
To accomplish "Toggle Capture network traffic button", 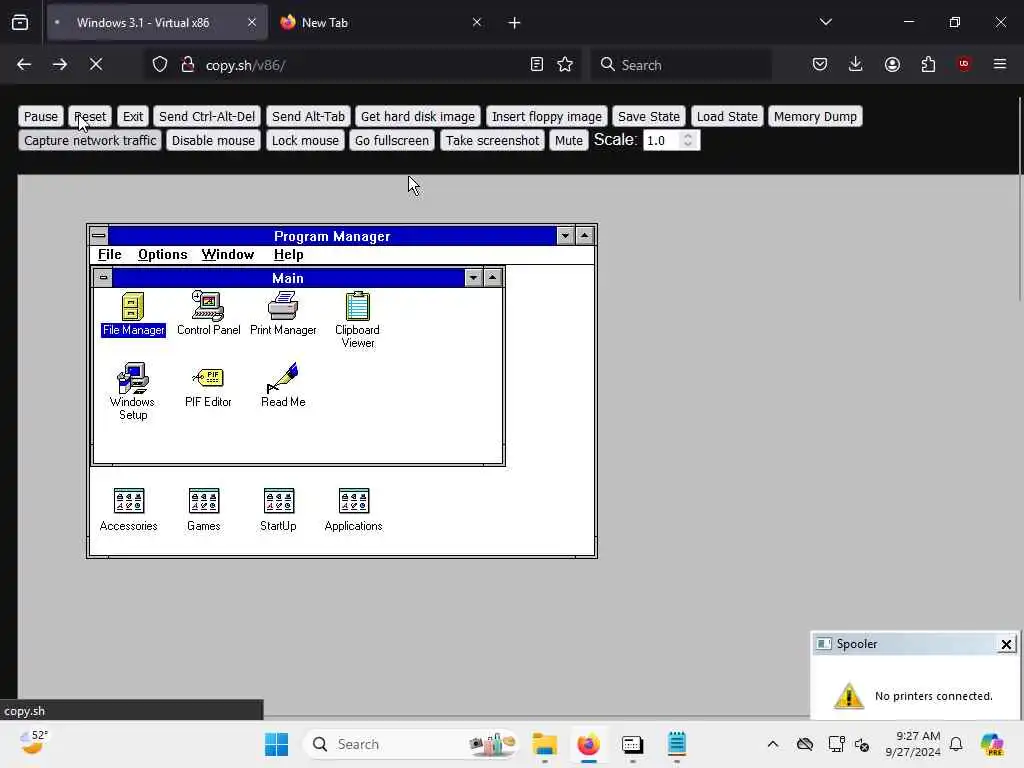I will pos(90,140).
